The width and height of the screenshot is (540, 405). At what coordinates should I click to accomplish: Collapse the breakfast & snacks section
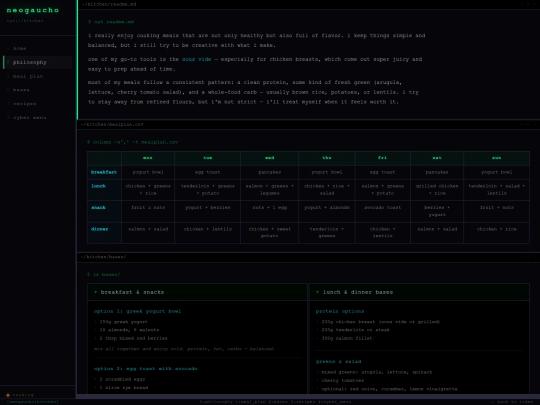coord(197,292)
